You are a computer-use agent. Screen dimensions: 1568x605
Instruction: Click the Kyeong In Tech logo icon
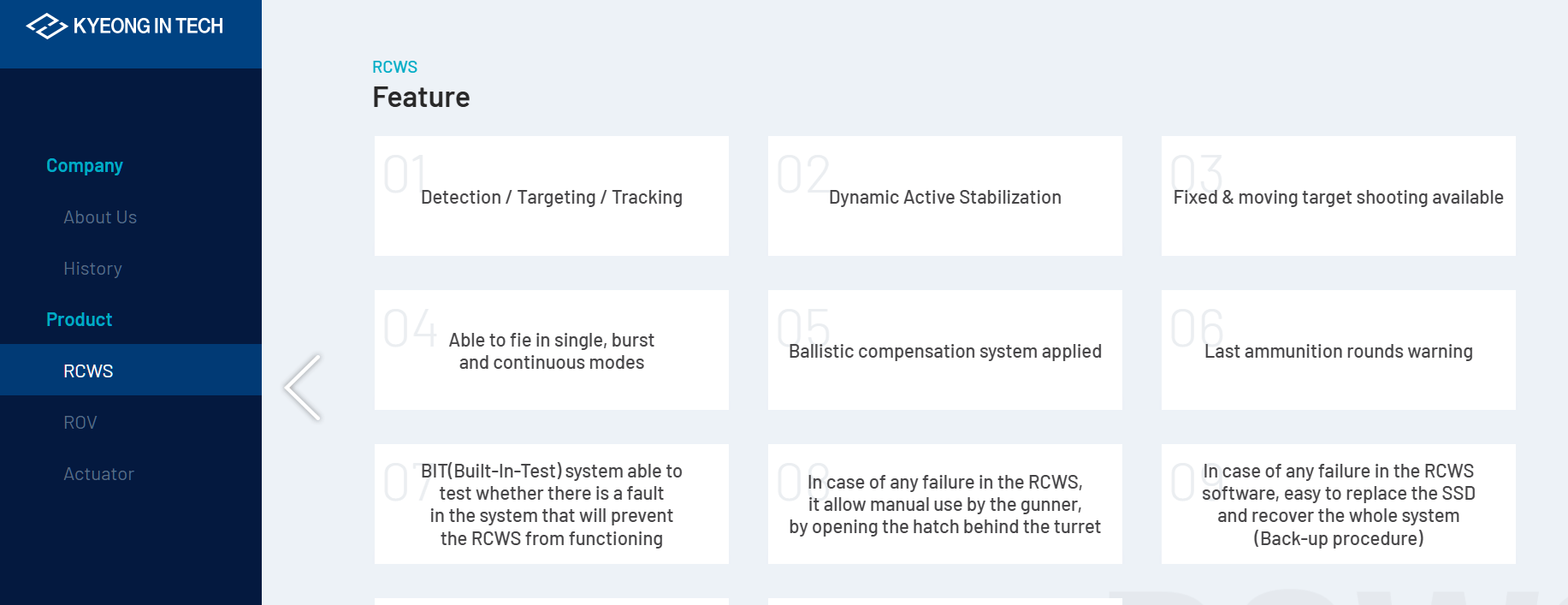[x=46, y=27]
